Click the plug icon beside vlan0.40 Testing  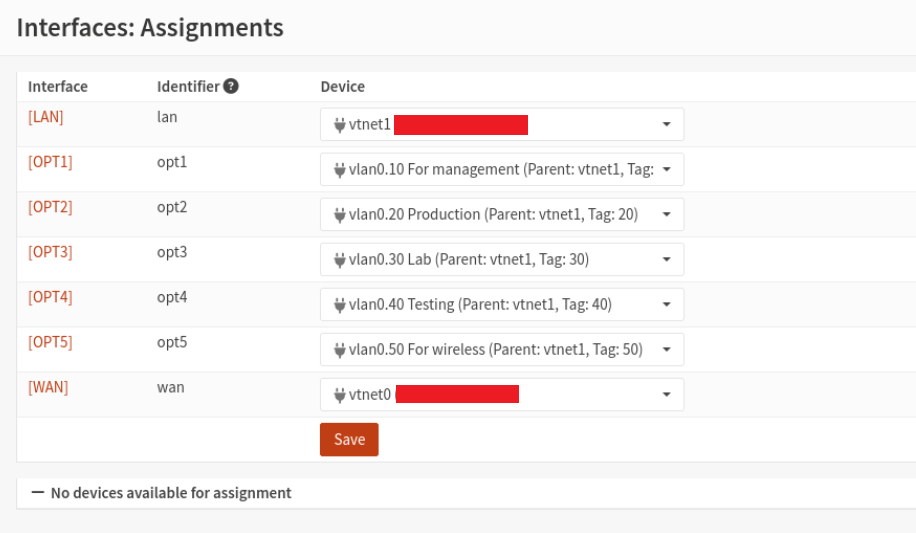pyautogui.click(x=339, y=305)
